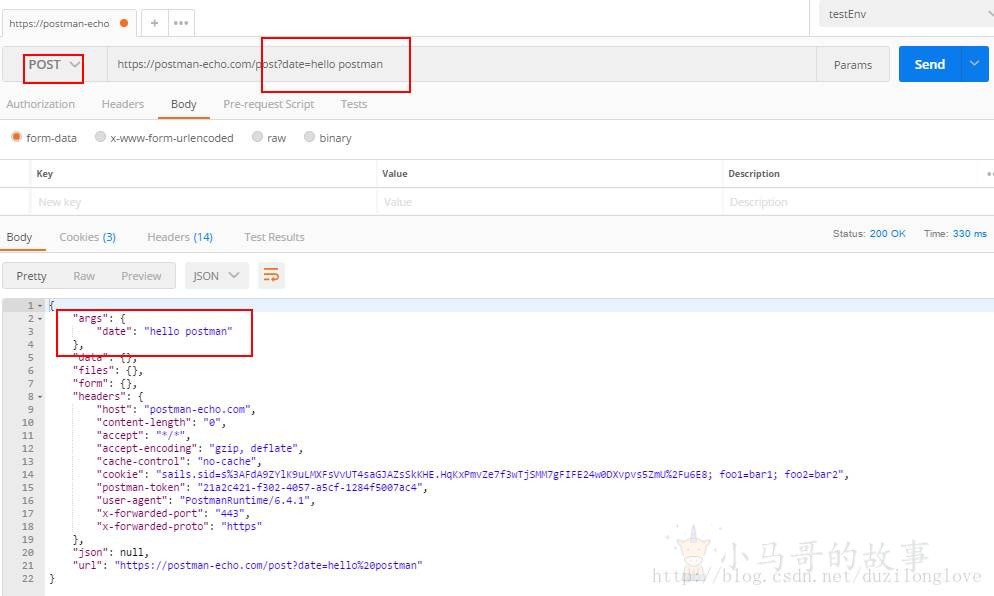Open the Test Results tab
Viewport: 994px width, 596px height.
pyautogui.click(x=274, y=236)
